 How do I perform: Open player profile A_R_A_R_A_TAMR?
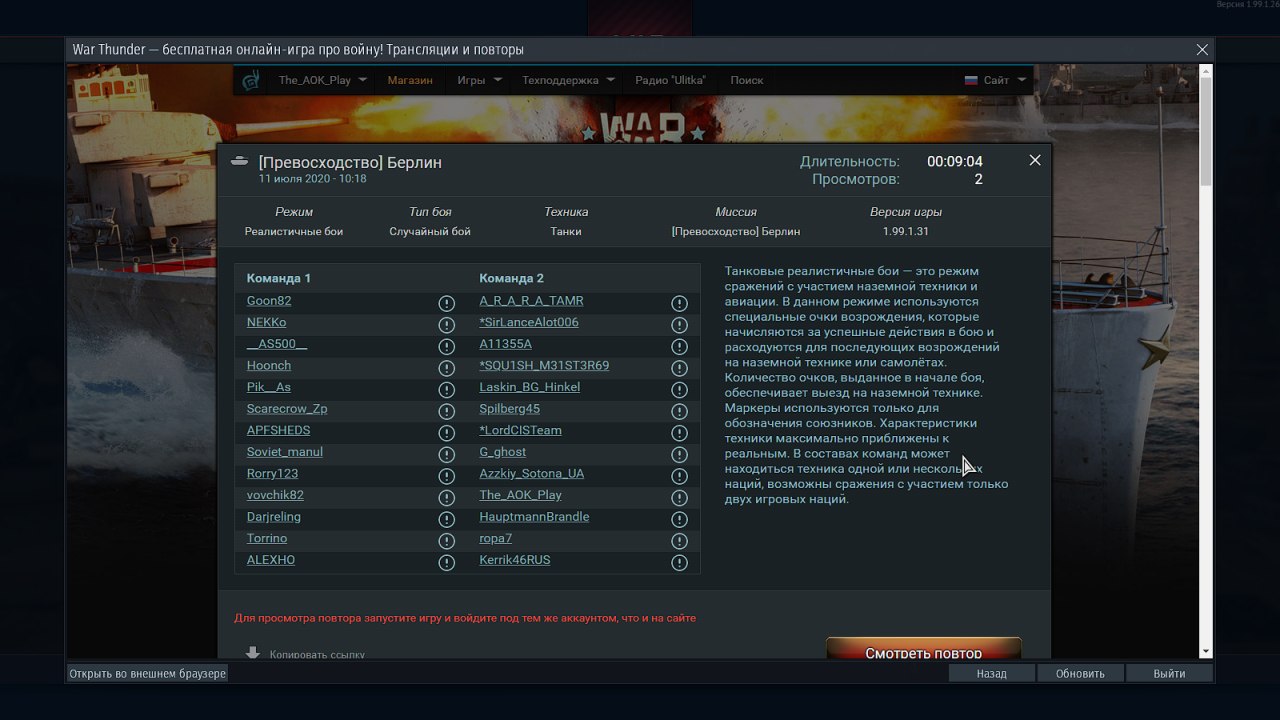pos(531,301)
